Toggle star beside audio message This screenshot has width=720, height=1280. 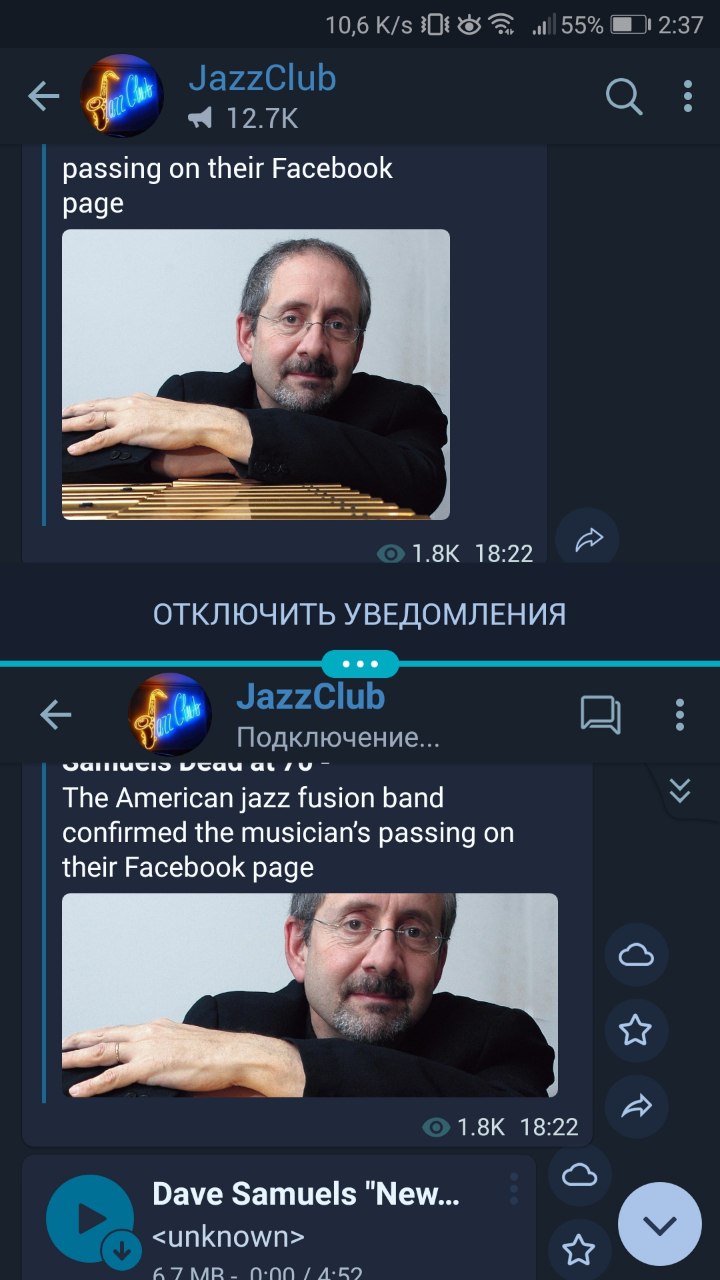(x=579, y=1249)
